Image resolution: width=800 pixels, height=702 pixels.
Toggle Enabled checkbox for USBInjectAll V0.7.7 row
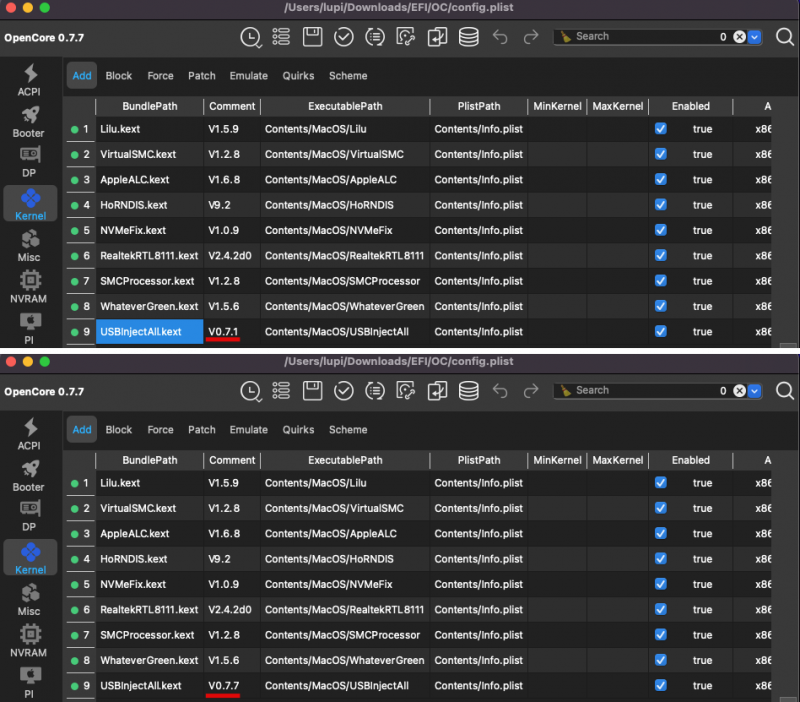click(x=660, y=685)
